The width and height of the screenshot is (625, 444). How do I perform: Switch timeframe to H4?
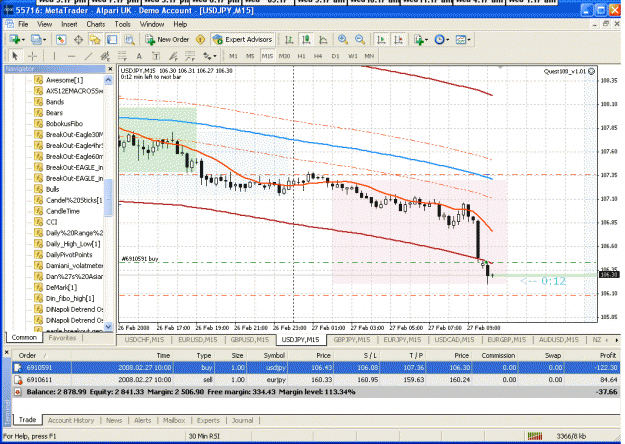318,56
